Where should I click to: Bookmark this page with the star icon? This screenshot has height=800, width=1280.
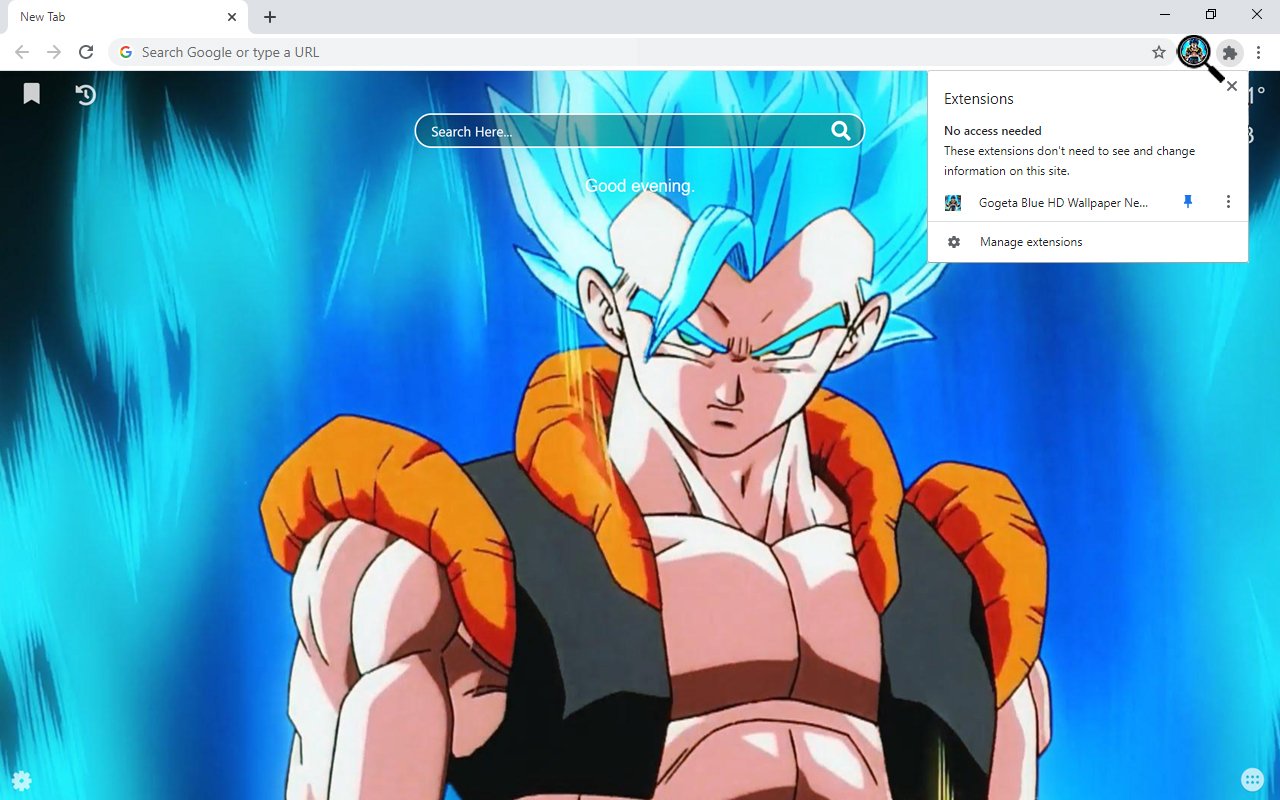click(x=1159, y=52)
